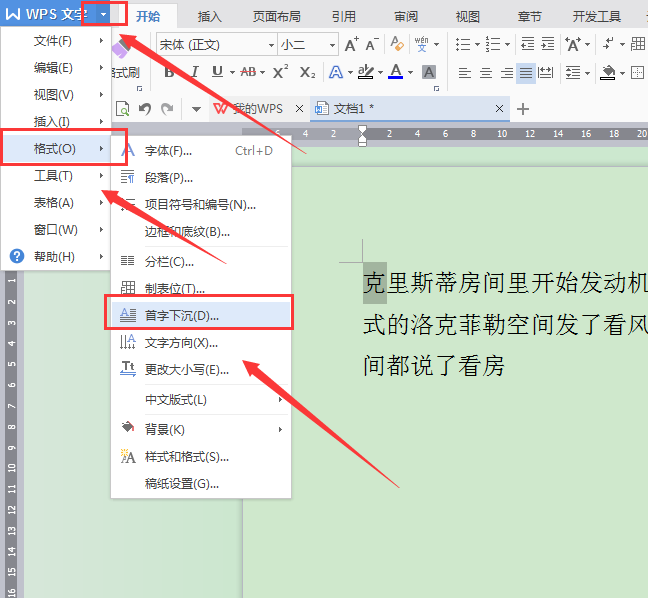Switch to 插入 ribbon tab
This screenshot has height=598, width=648.
pos(210,17)
